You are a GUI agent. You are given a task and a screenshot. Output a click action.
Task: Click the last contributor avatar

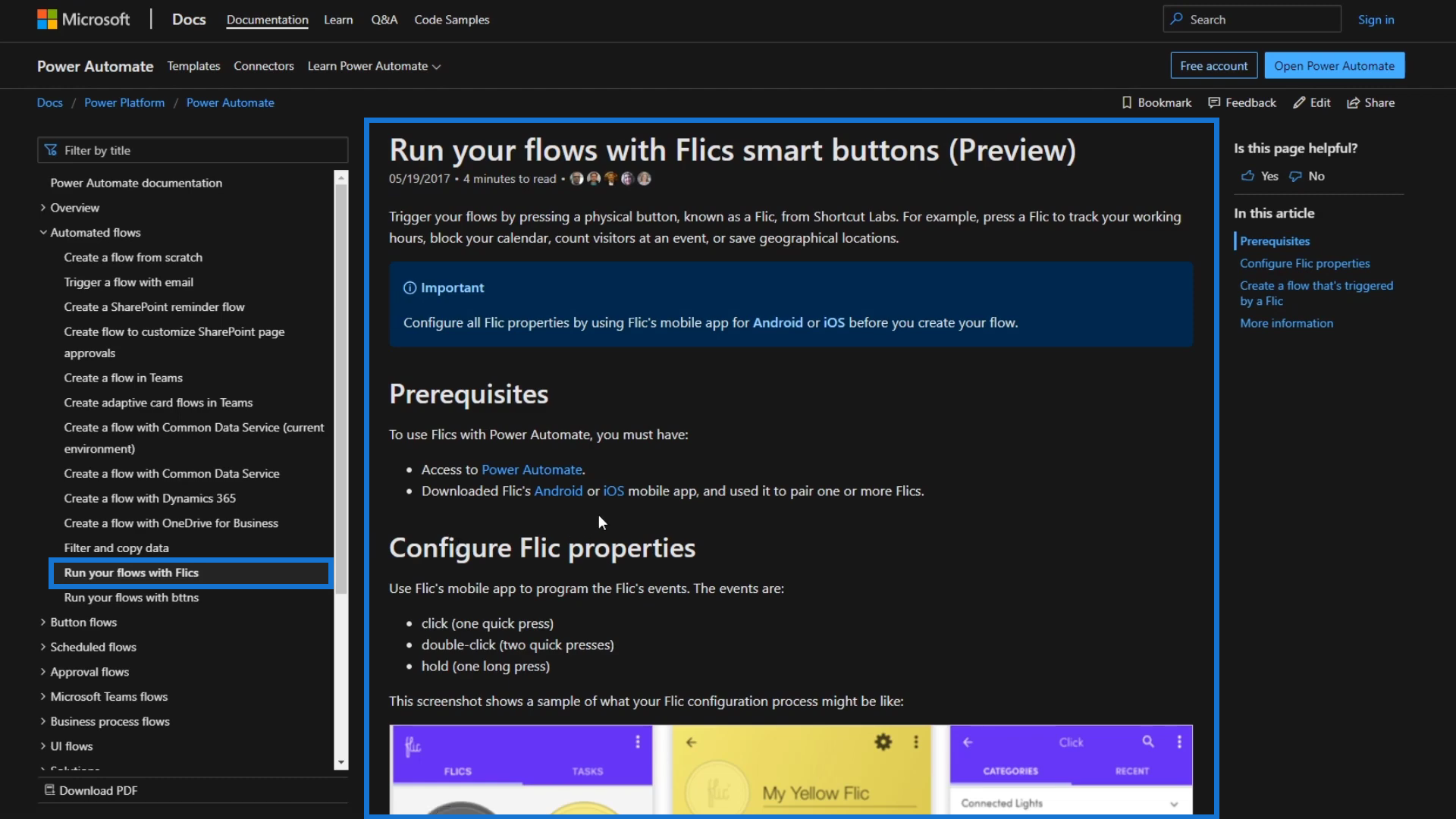644,179
